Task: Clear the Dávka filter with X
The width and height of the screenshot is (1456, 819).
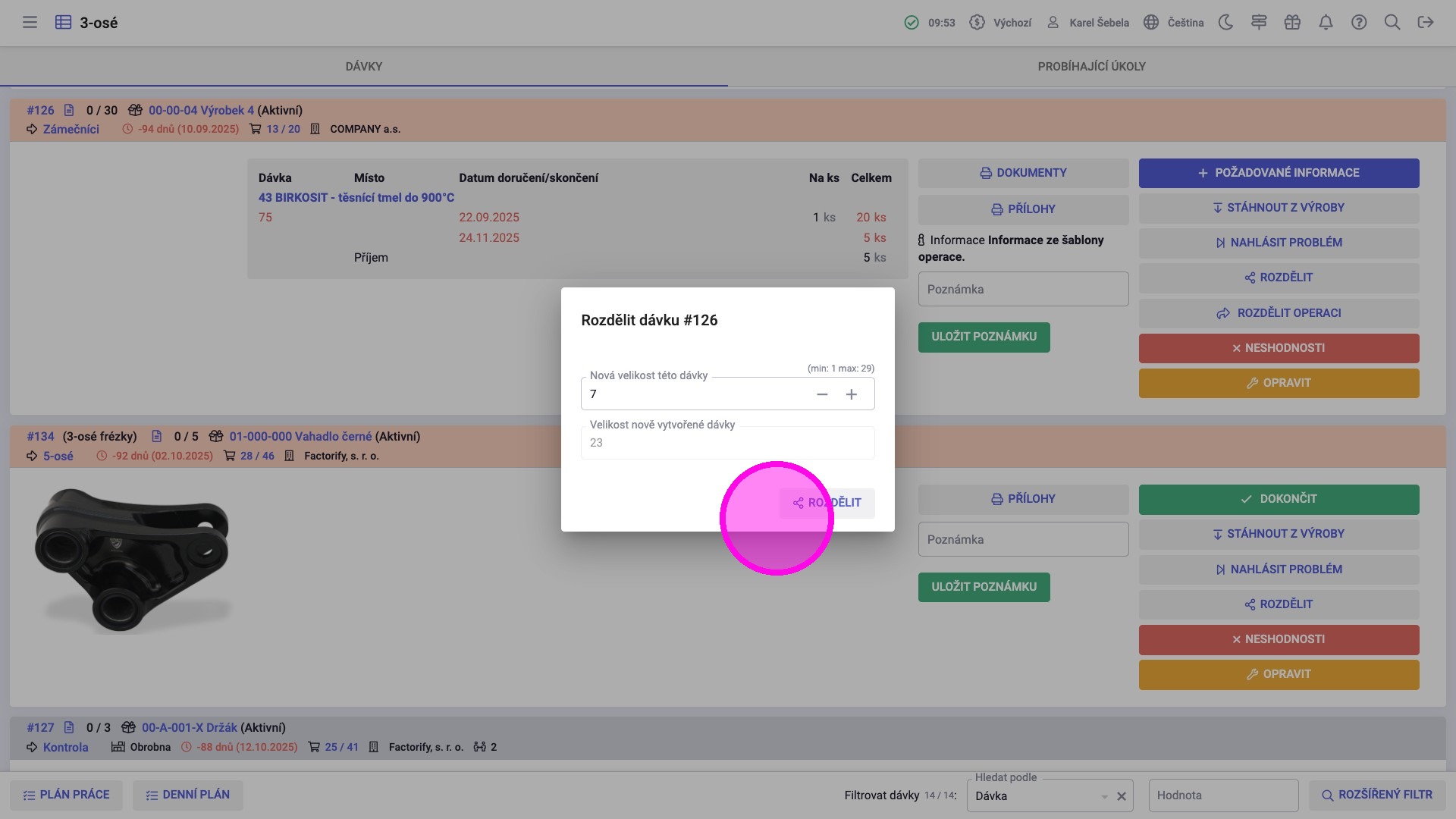Action: click(1122, 796)
